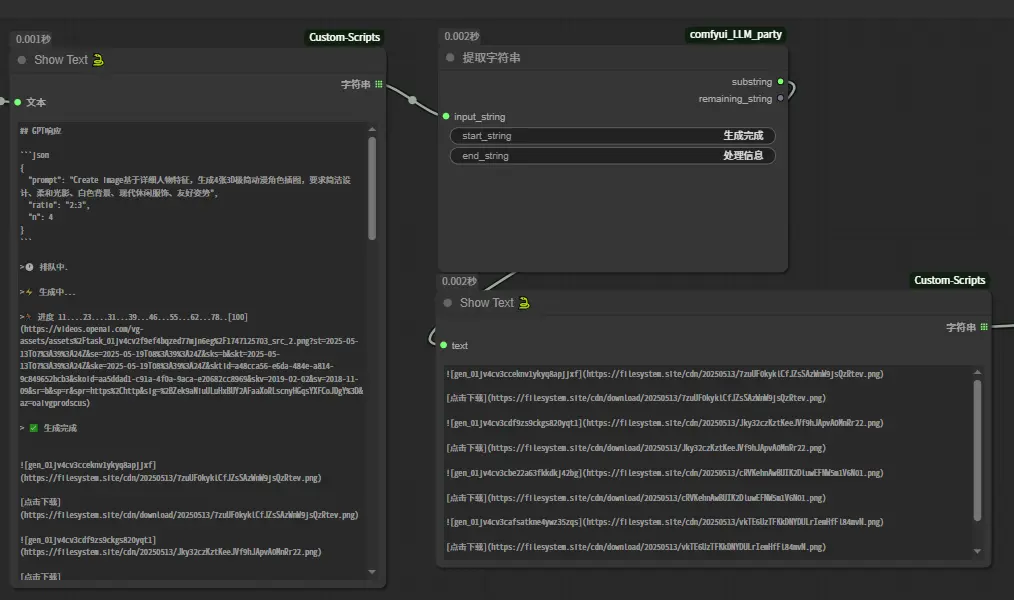Click the gen_01jv4cv3cafsatkne image link in right panel

pyautogui.click(x=665, y=522)
